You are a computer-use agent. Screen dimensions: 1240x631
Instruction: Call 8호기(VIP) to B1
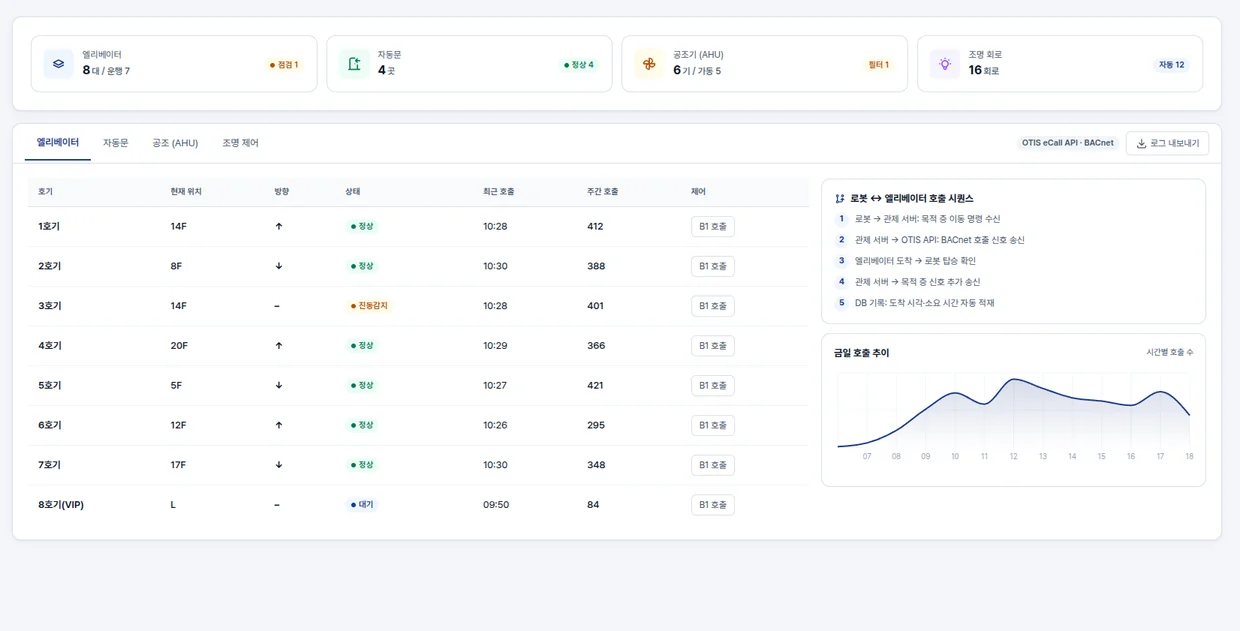pos(713,505)
